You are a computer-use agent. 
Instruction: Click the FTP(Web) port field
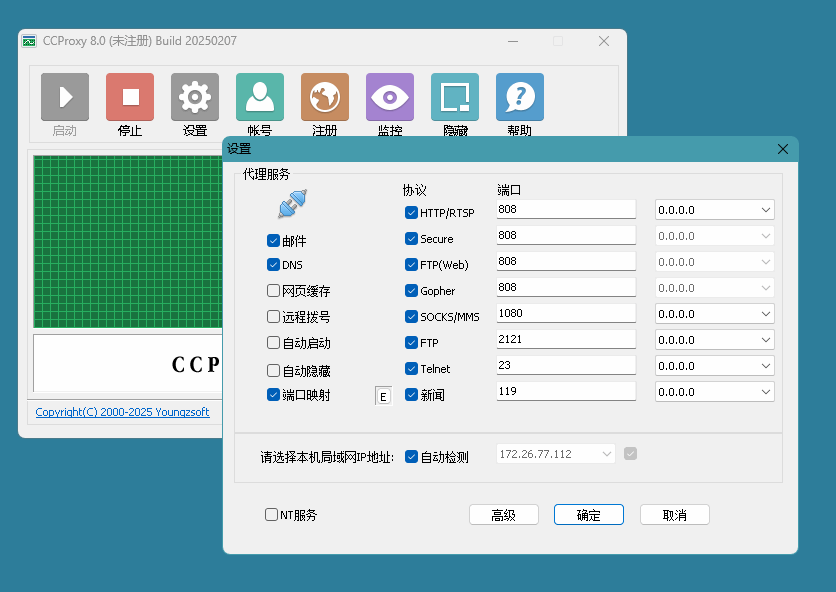[566, 261]
